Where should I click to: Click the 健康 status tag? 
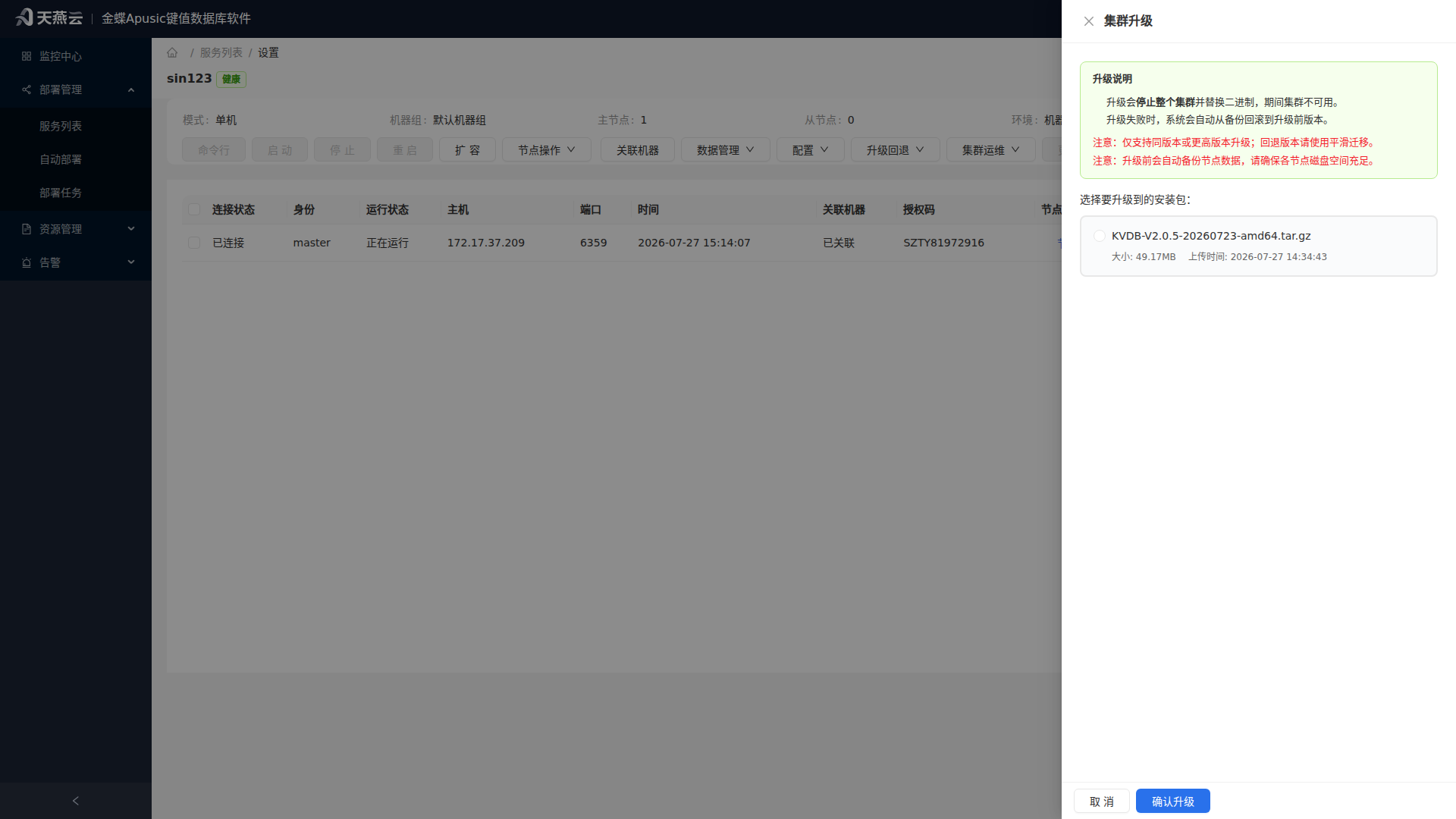tap(231, 79)
